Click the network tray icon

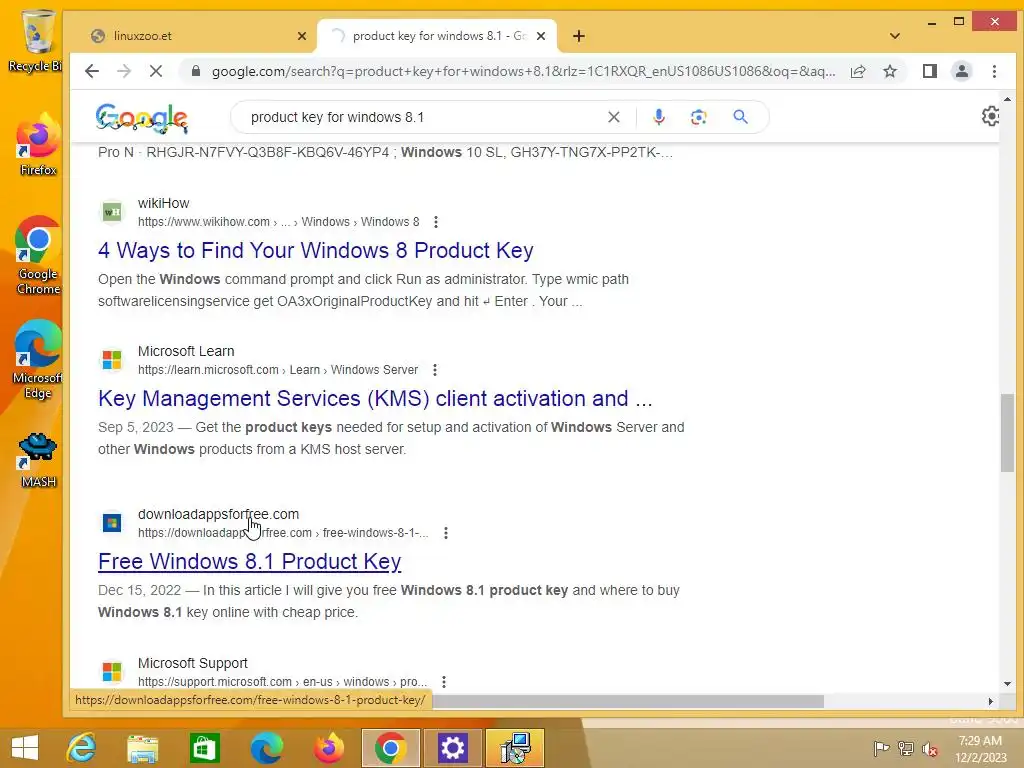pyautogui.click(x=906, y=749)
